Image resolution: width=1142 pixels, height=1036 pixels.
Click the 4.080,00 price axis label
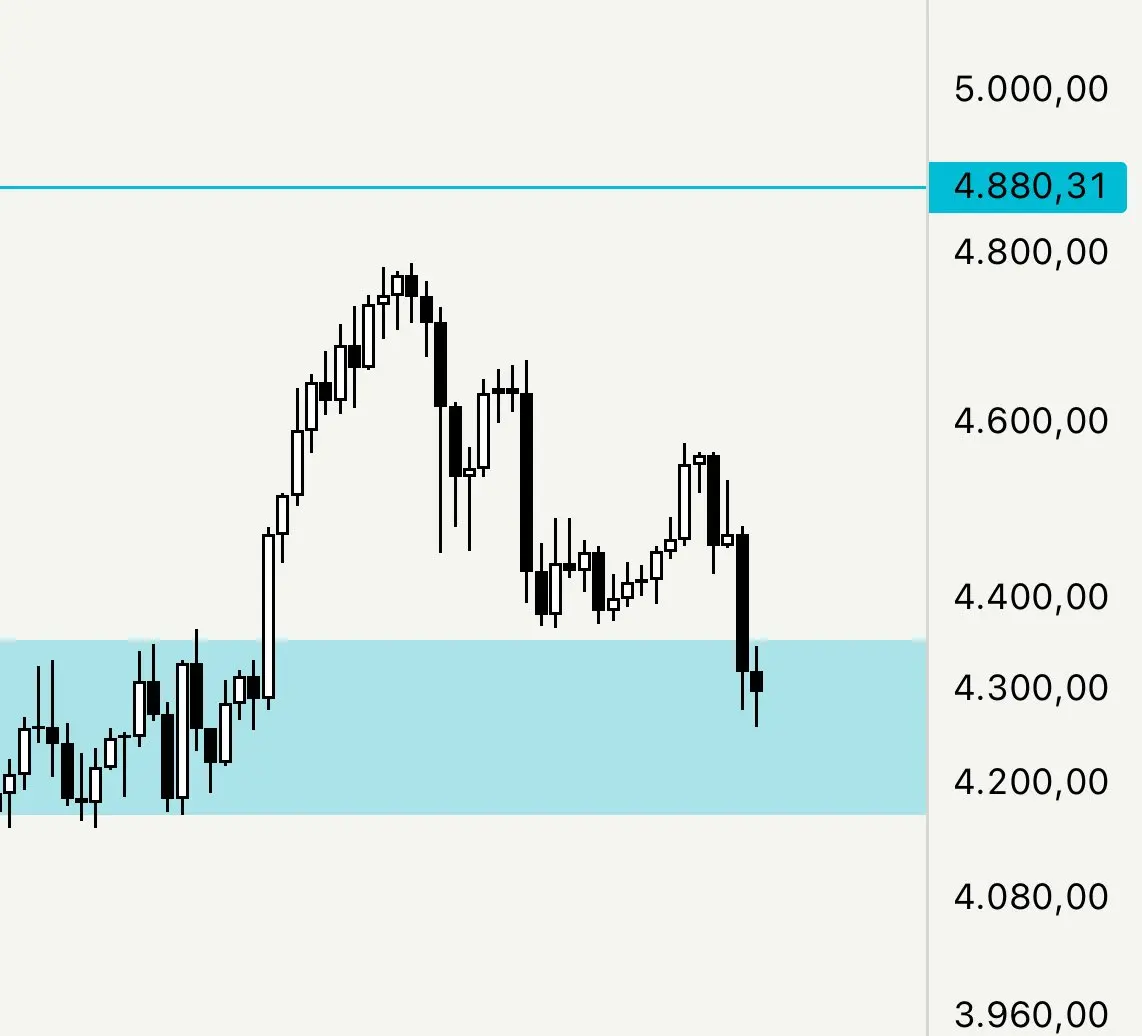[1031, 897]
